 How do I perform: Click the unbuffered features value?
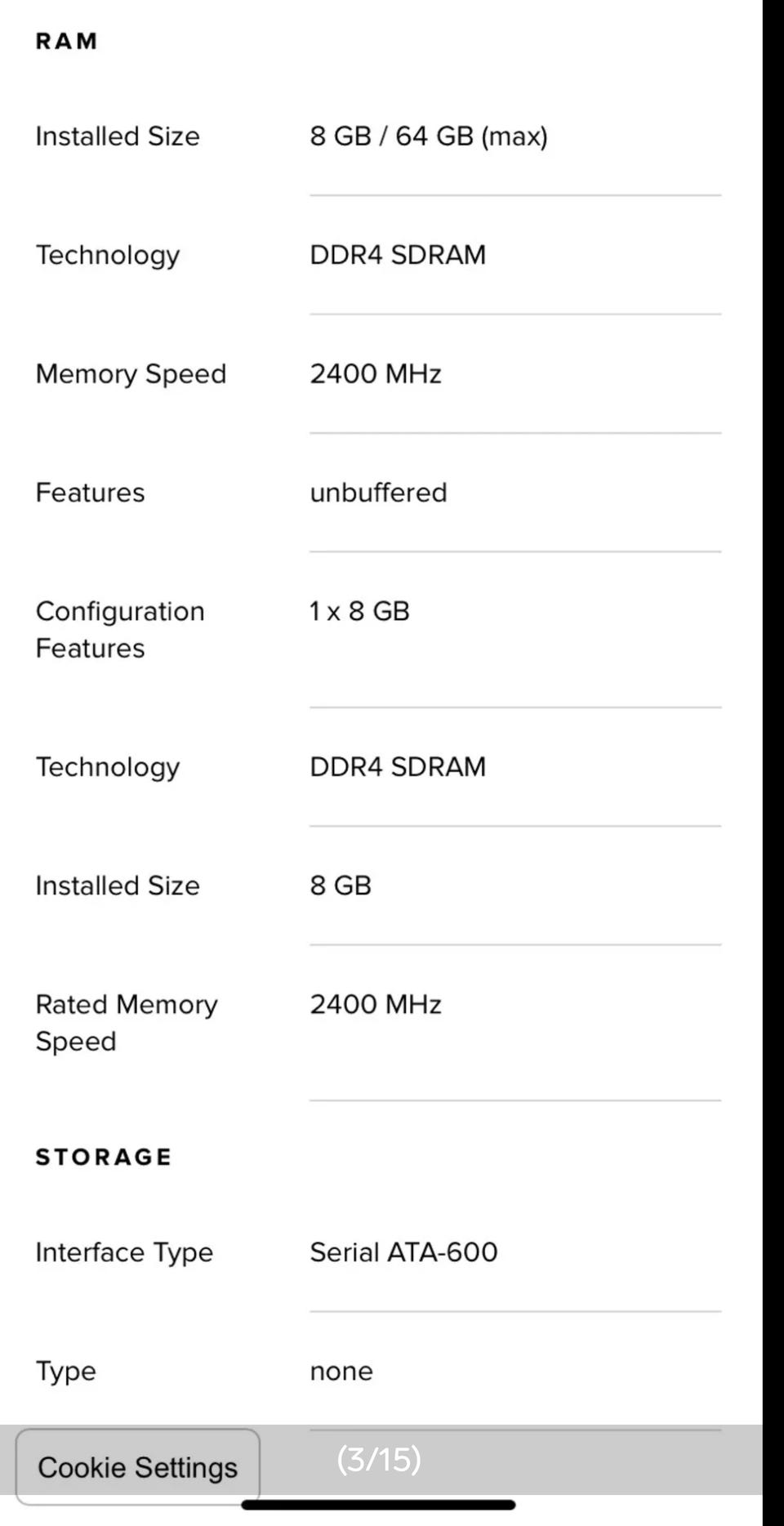click(378, 493)
